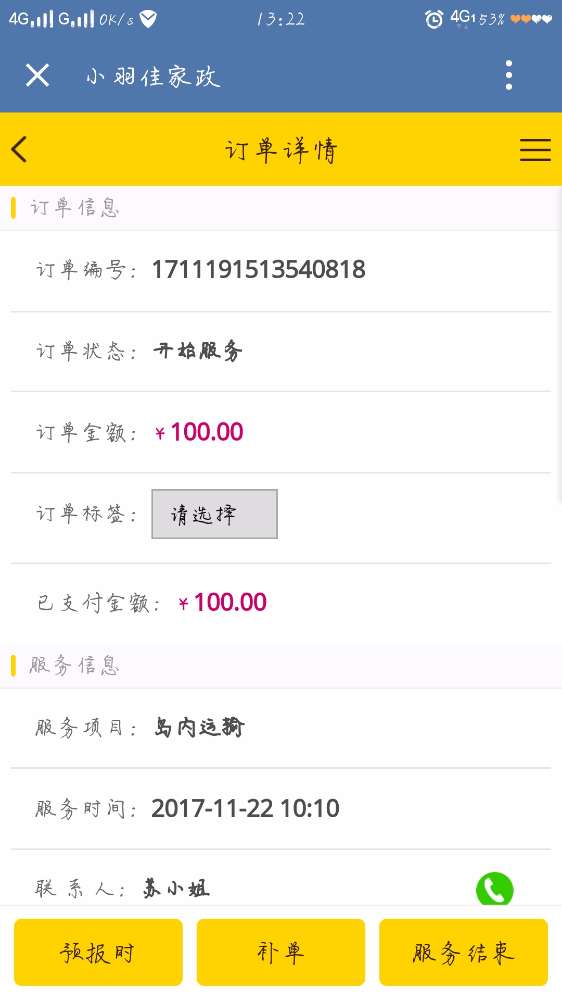Tap the 4G signal strength indicator
Screen dimensions: 562x1000
(x=31, y=19)
